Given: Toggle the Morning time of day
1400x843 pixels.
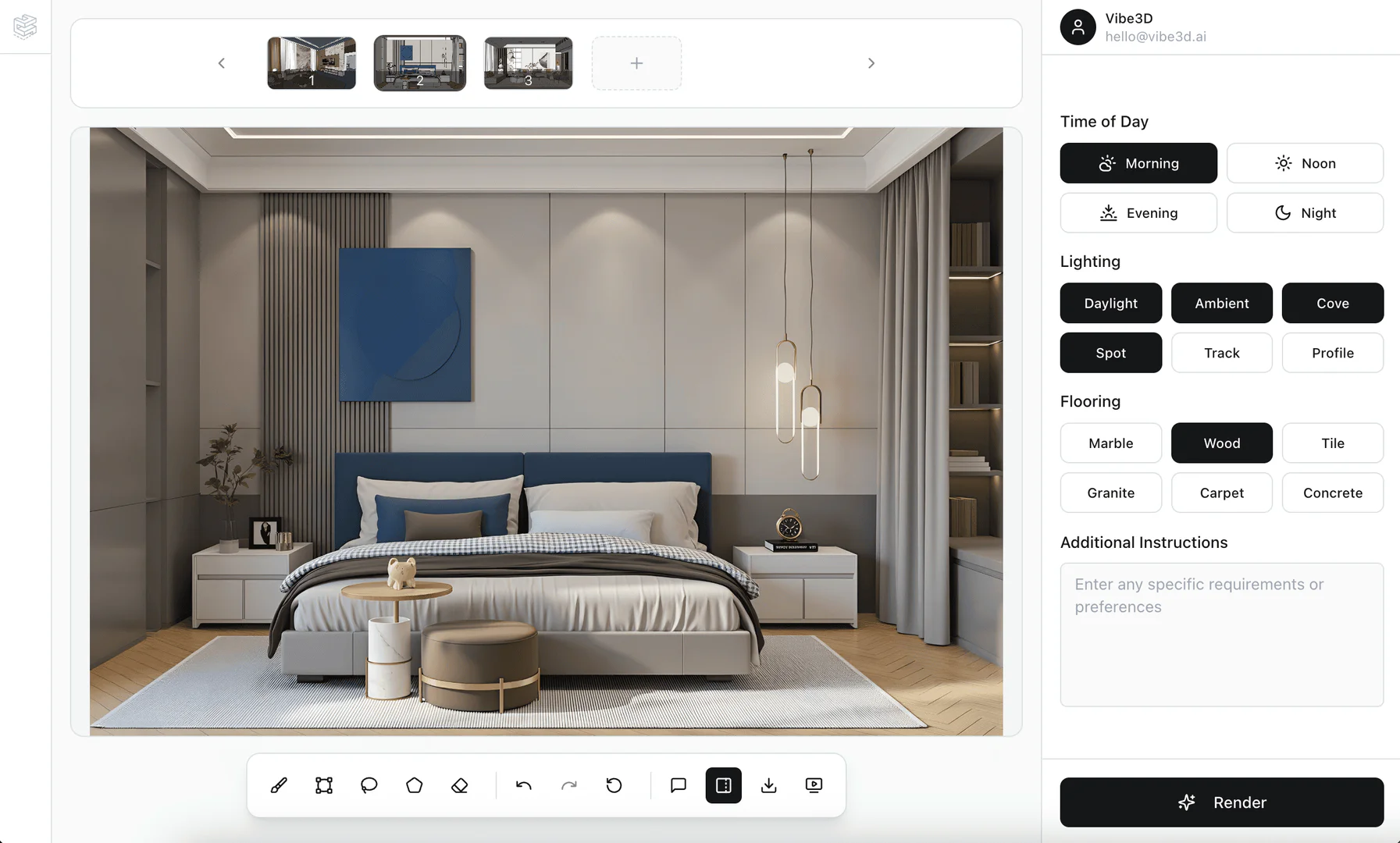Looking at the screenshot, I should click(x=1138, y=163).
